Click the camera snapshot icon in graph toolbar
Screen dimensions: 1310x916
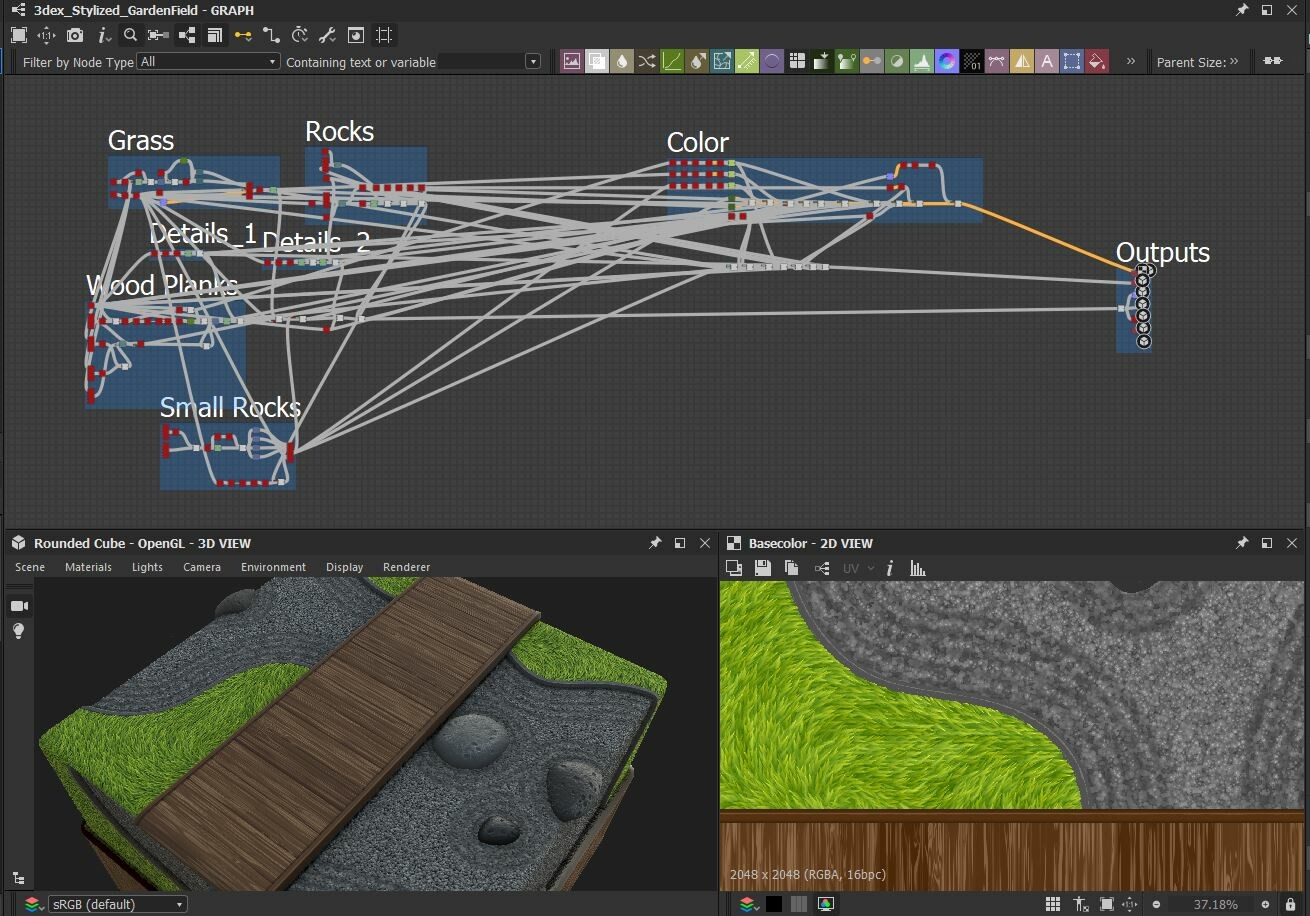75,35
